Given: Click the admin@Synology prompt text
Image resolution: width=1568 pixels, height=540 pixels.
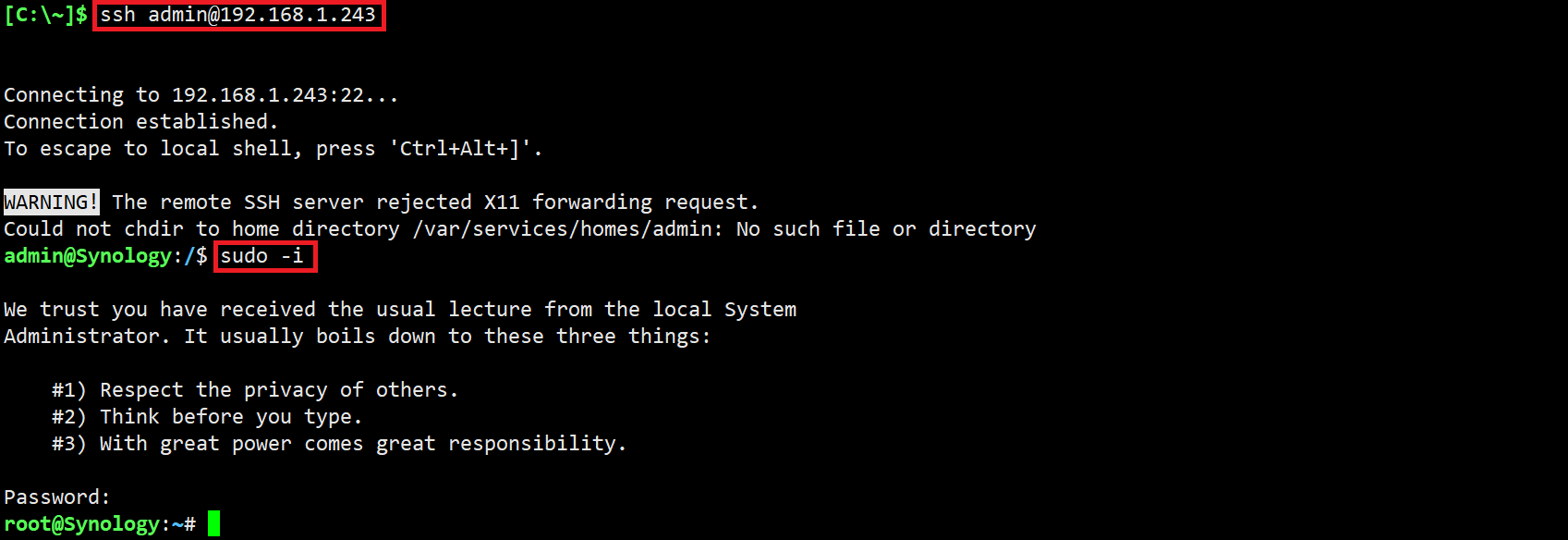Looking at the screenshot, I should [x=88, y=256].
